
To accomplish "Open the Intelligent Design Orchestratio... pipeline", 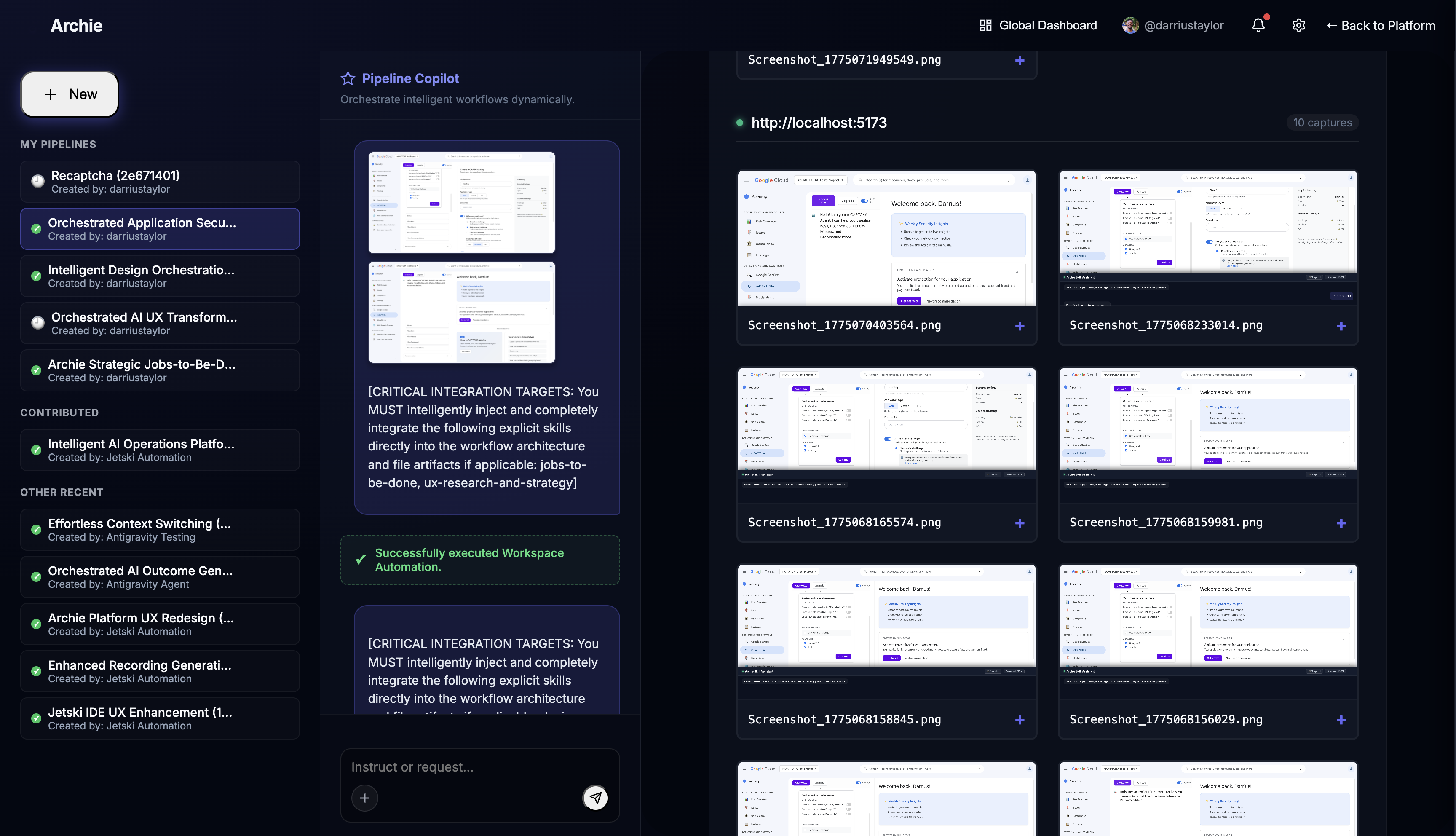I will pyautogui.click(x=160, y=276).
